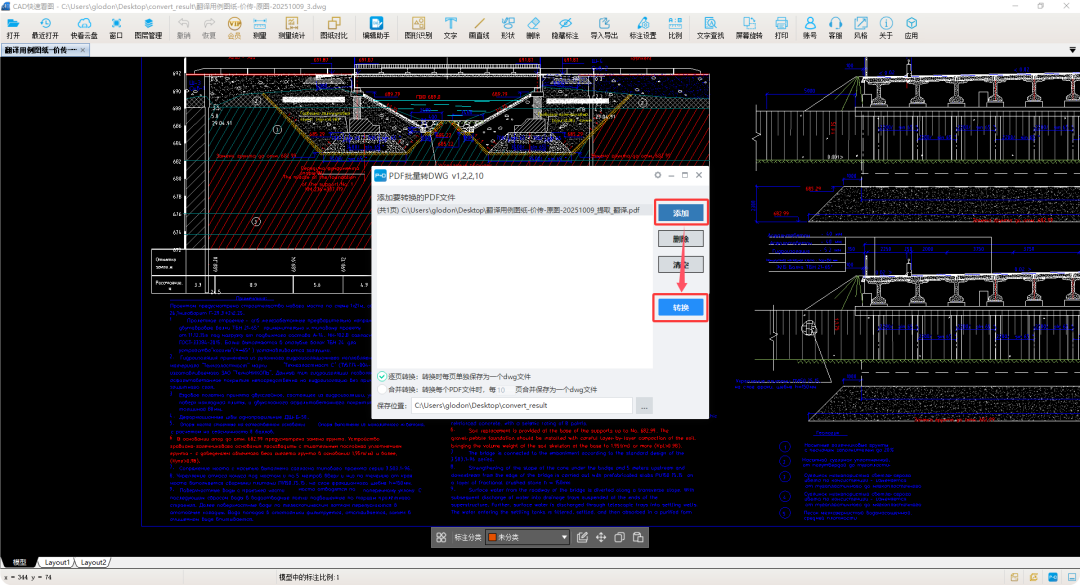This screenshot has width=1080, height=585.
Task: Expand the 未分类 annotation category dropdown
Action: pos(565,537)
